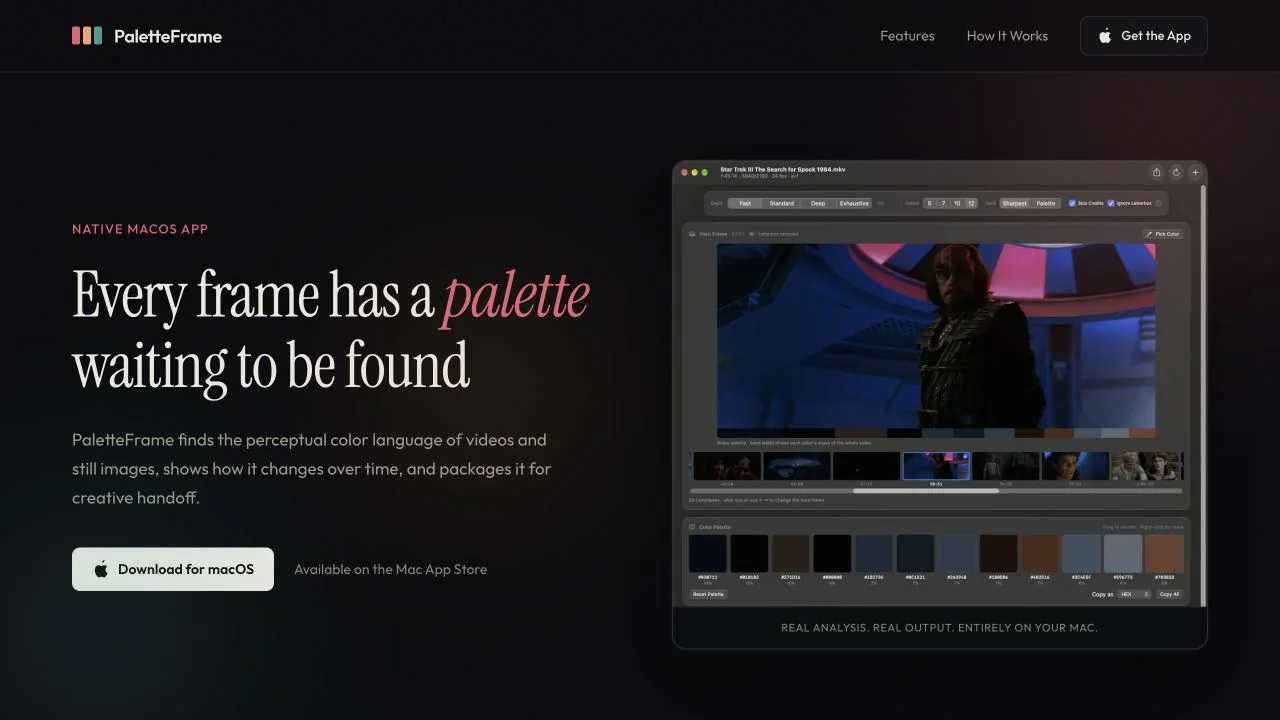Set color count to 10
This screenshot has height=720, width=1280.
[957, 203]
